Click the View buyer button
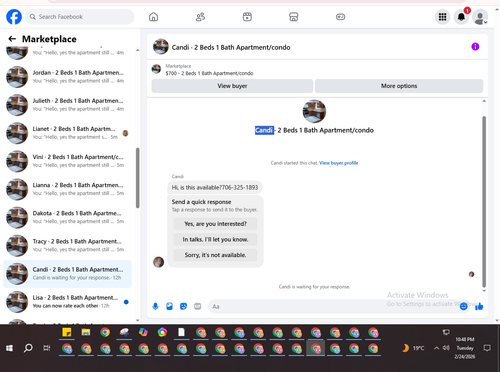500x372 pixels. [x=232, y=86]
